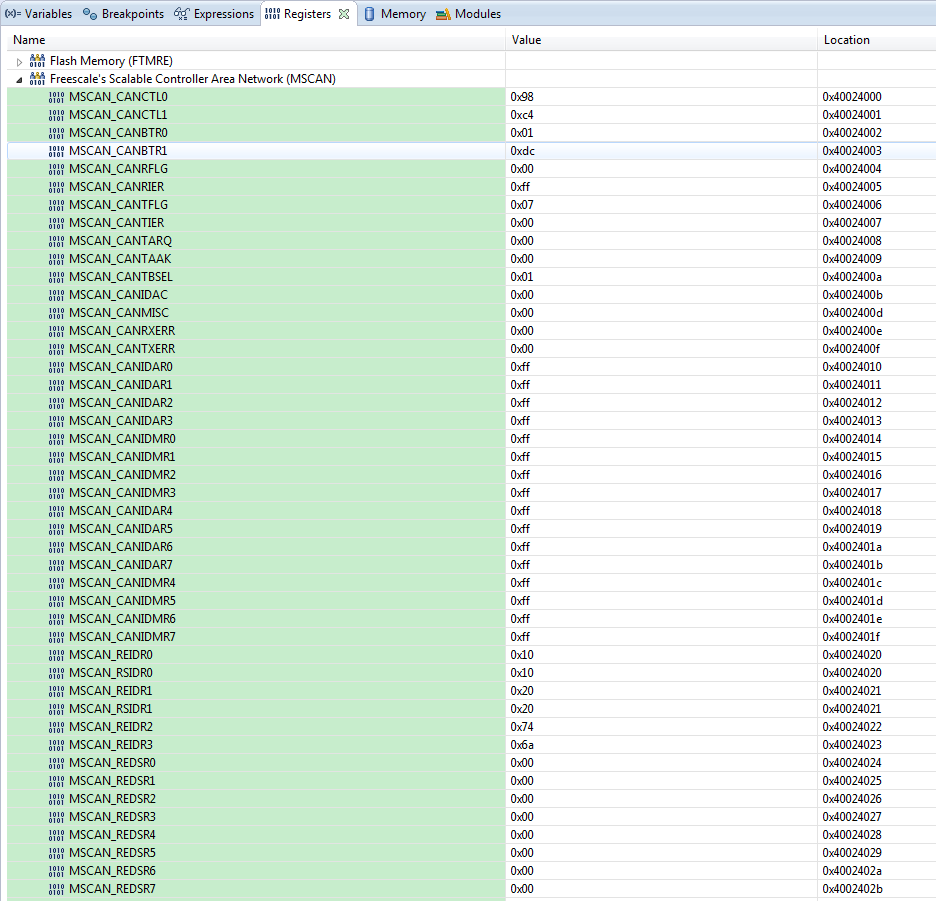The width and height of the screenshot is (936, 901).
Task: Select the MSCAN_CANIDMR2 register row
Action: click(x=472, y=475)
